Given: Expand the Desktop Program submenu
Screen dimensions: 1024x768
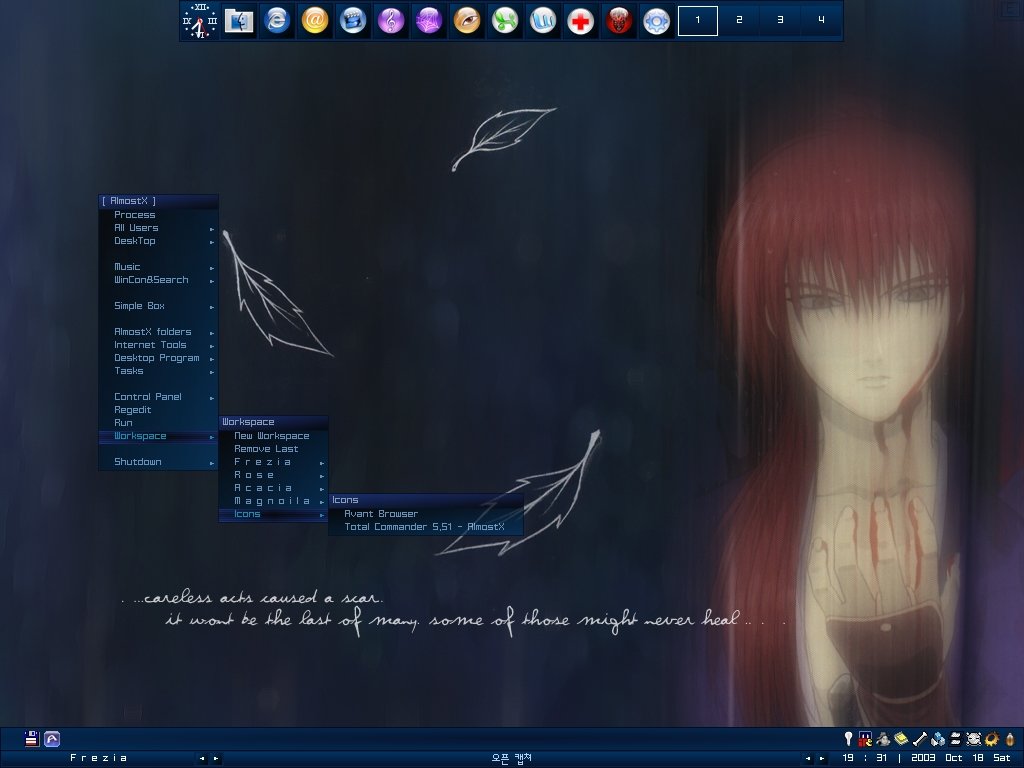Looking at the screenshot, I should coord(159,358).
